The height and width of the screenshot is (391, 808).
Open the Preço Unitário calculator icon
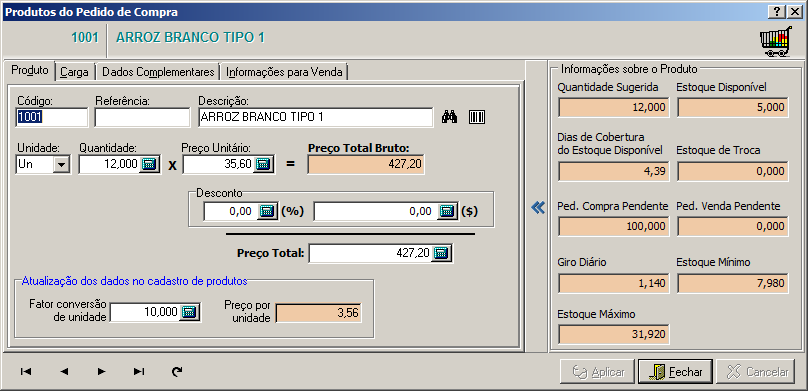click(x=263, y=164)
